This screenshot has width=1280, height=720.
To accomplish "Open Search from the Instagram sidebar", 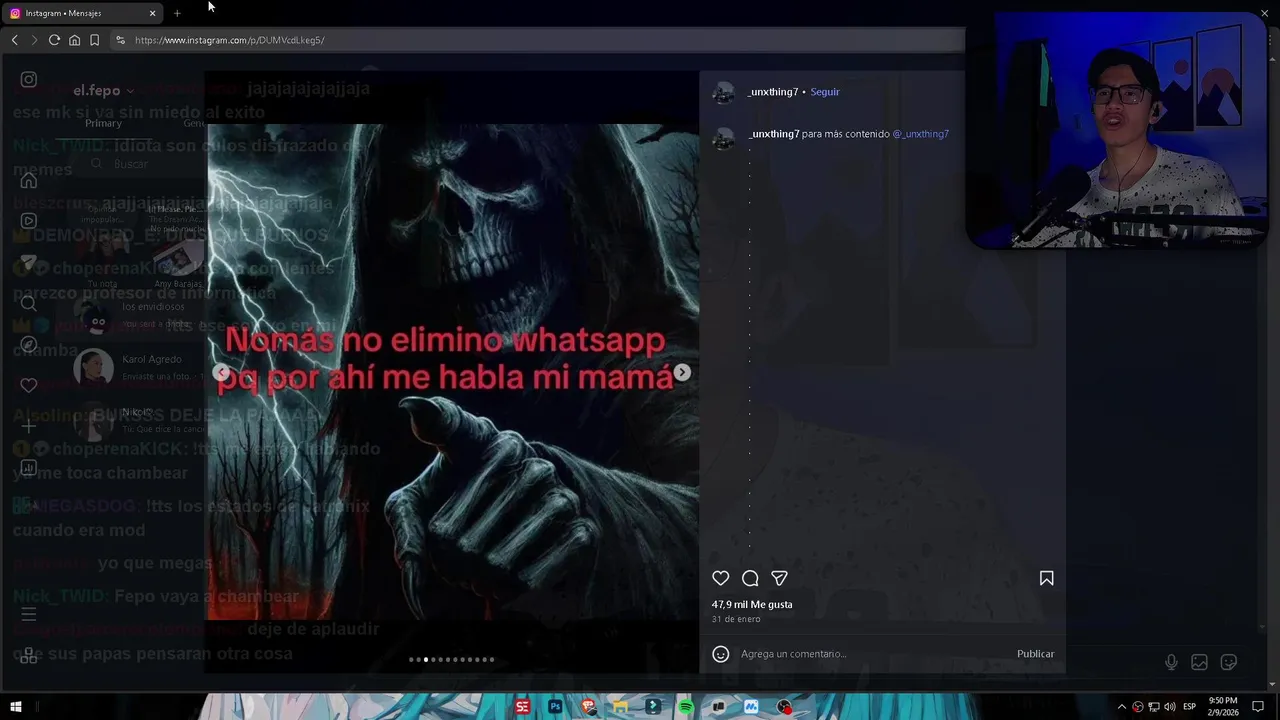I will tap(29, 303).
